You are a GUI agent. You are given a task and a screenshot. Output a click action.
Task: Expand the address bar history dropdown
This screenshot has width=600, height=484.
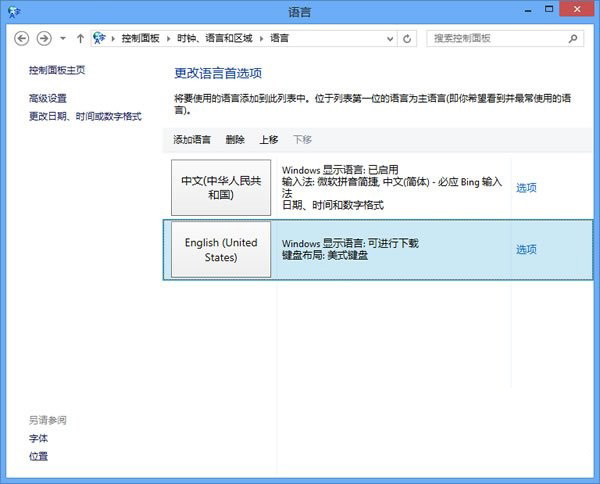[390, 39]
